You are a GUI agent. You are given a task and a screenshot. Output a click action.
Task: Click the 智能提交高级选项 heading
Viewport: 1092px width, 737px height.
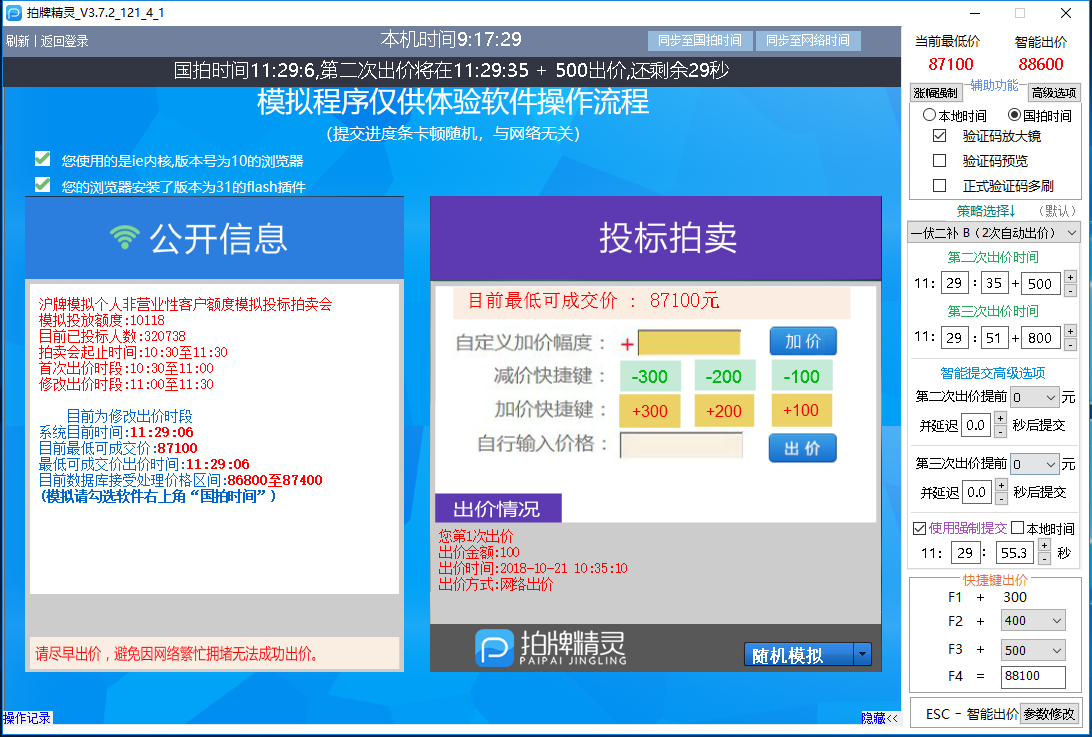(992, 373)
